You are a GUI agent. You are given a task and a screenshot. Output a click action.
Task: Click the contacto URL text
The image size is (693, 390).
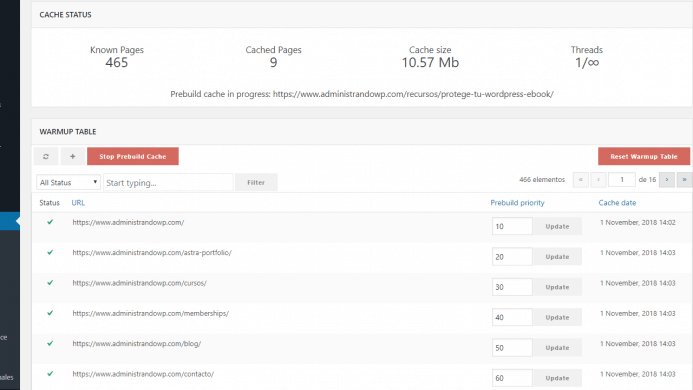(143, 374)
